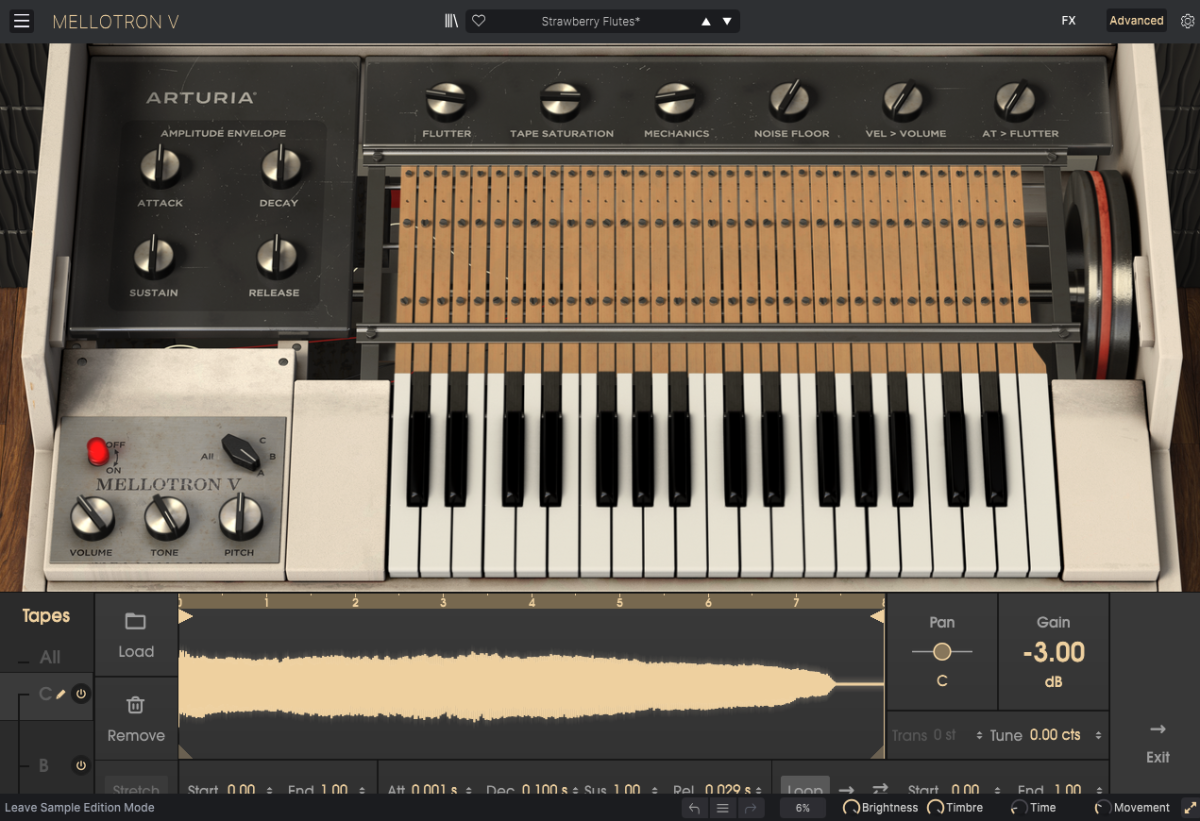Screen dimensions: 1200x821
Task: Open settings with the gear icon
Action: point(1187,21)
